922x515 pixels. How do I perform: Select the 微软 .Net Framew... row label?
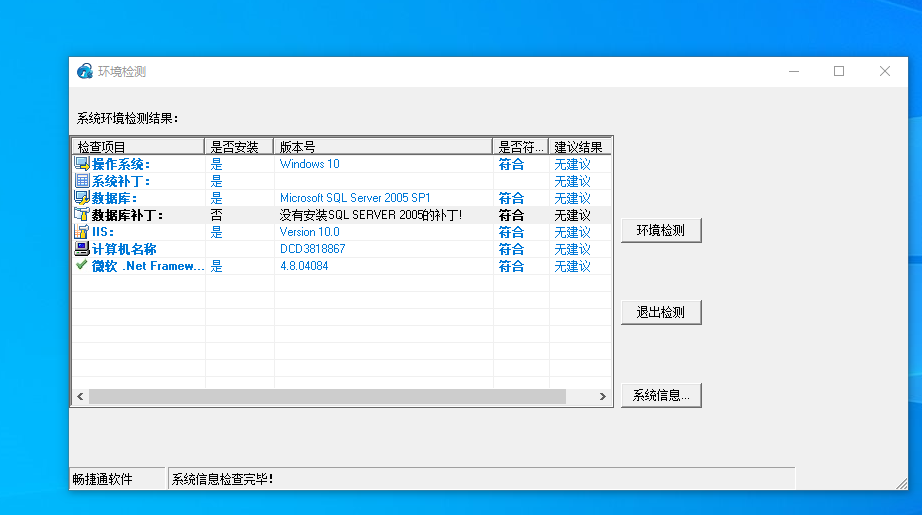pos(148,266)
